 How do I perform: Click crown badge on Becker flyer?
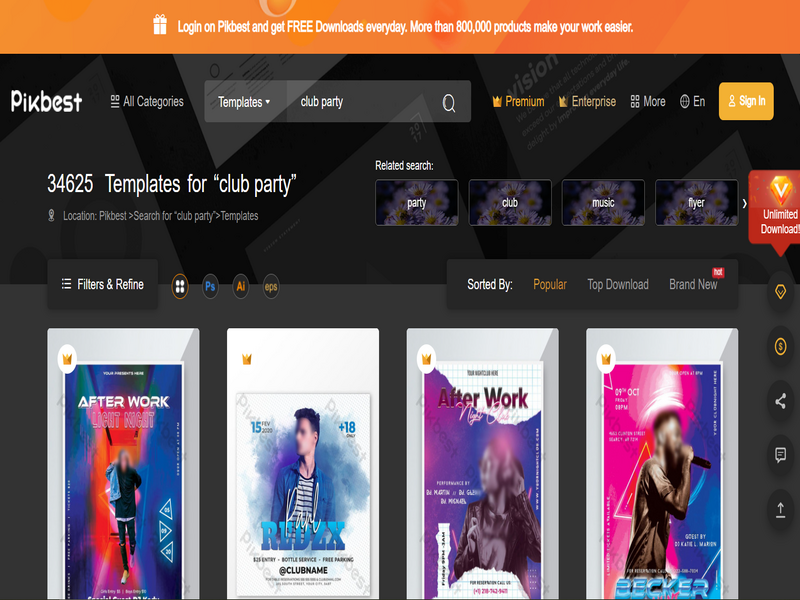[606, 359]
